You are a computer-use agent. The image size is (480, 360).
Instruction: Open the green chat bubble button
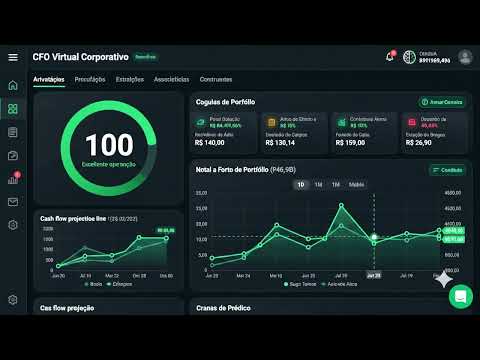(x=461, y=296)
